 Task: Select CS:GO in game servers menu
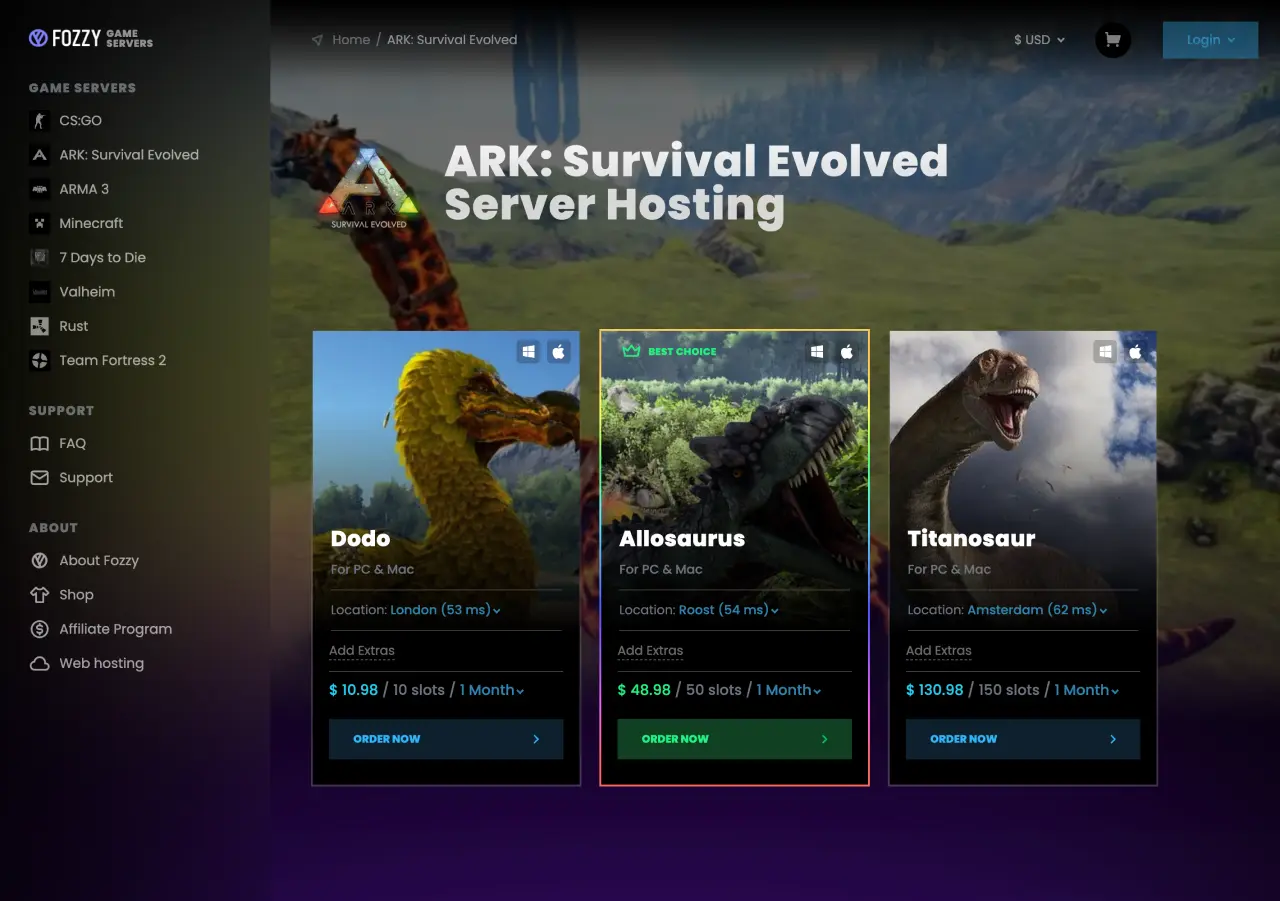80,121
